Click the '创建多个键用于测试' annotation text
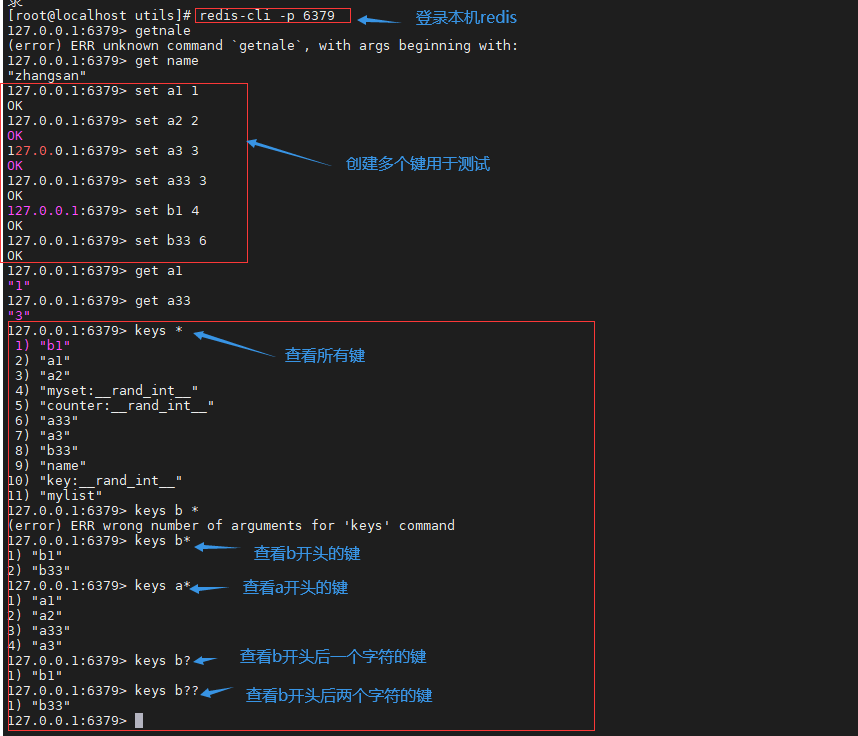858x736 pixels. pyautogui.click(x=418, y=164)
